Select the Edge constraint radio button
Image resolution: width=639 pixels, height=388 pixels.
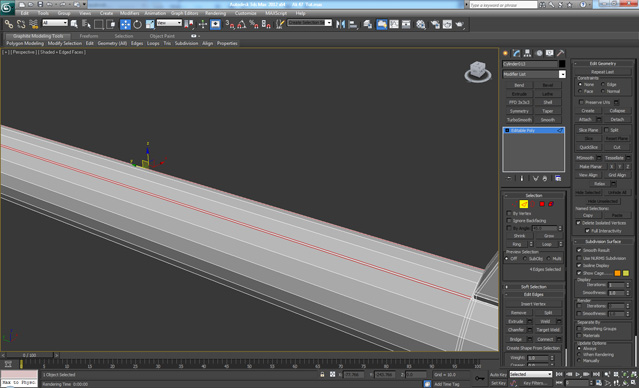[x=603, y=84]
